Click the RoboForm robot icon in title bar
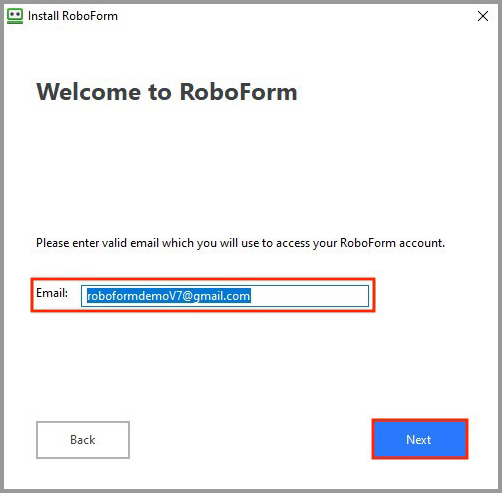 15,16
